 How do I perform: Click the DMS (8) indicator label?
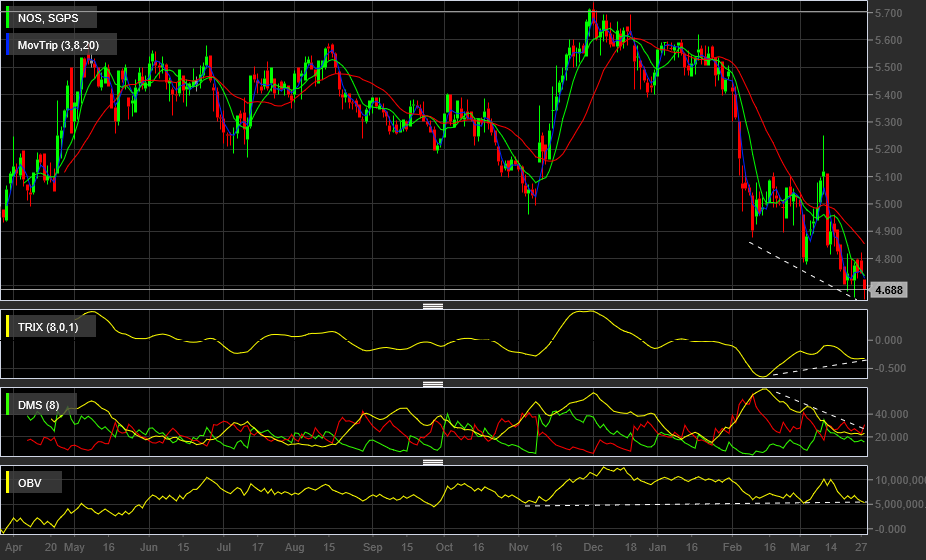pos(39,405)
